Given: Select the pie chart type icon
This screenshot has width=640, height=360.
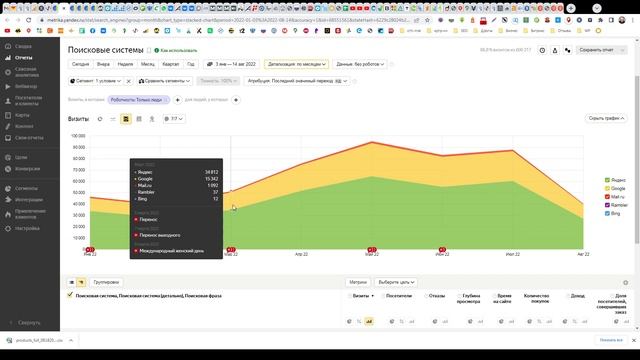Looking at the screenshot, I should 100,119.
